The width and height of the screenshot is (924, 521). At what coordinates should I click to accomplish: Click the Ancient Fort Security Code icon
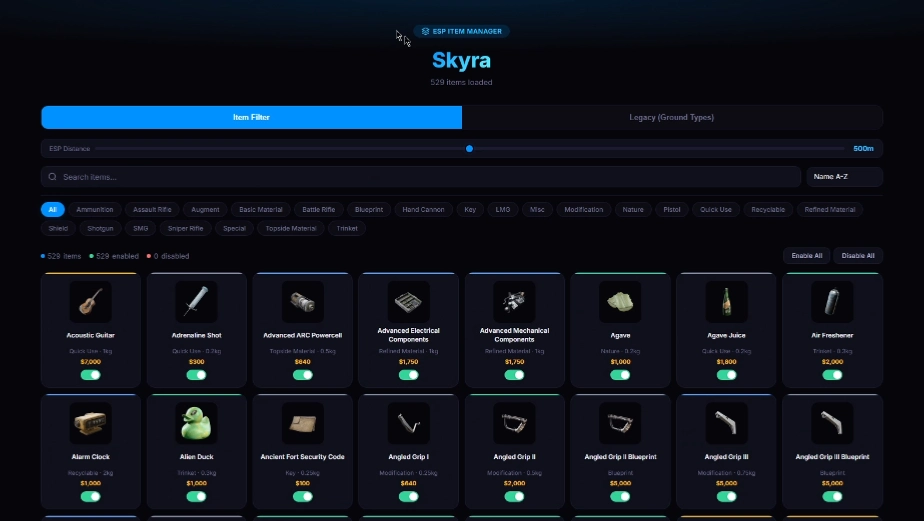point(302,423)
